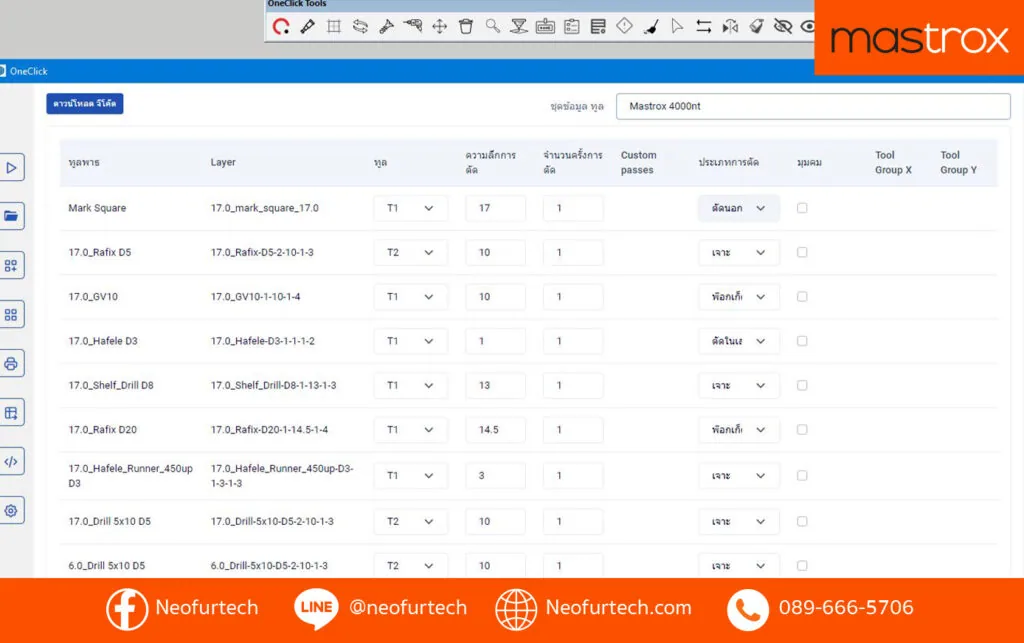Open the code brackets icon in sidebar
1024x643 pixels.
coord(11,462)
